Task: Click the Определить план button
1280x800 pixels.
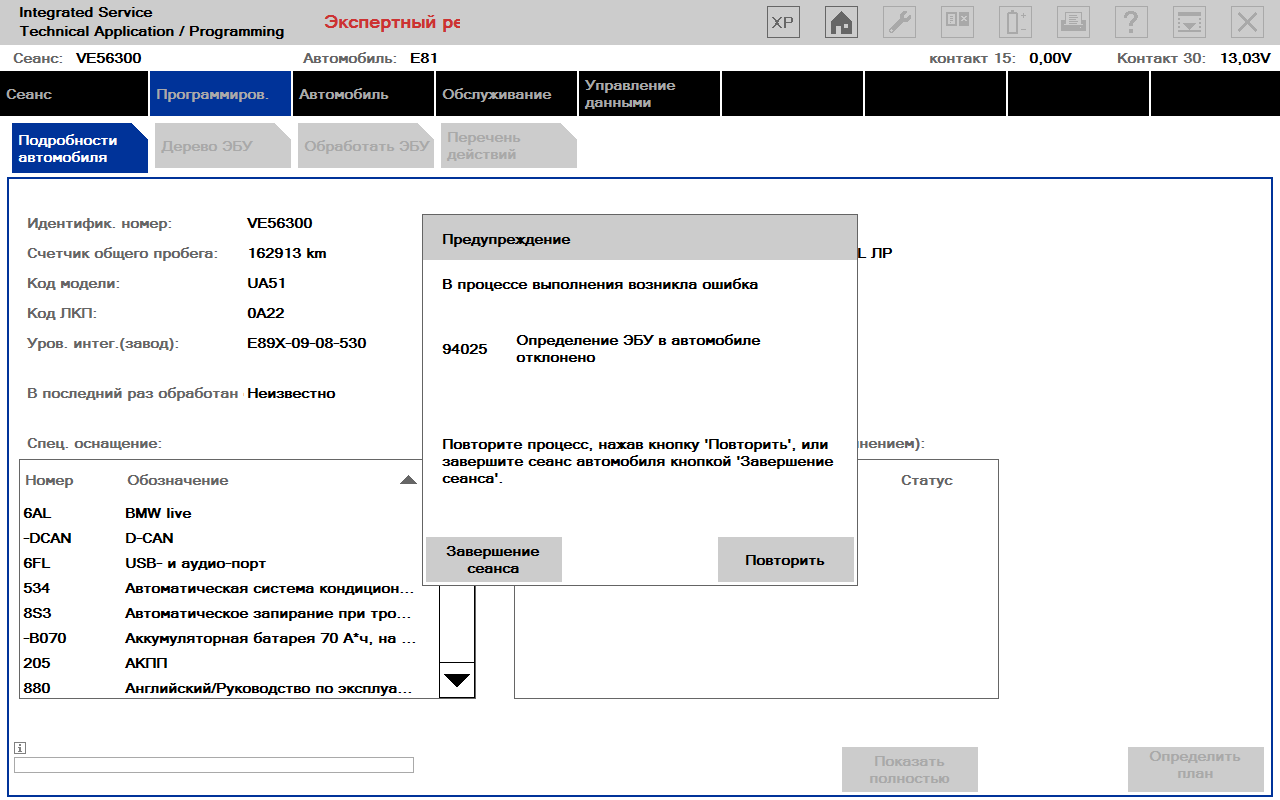Action: point(1195,769)
